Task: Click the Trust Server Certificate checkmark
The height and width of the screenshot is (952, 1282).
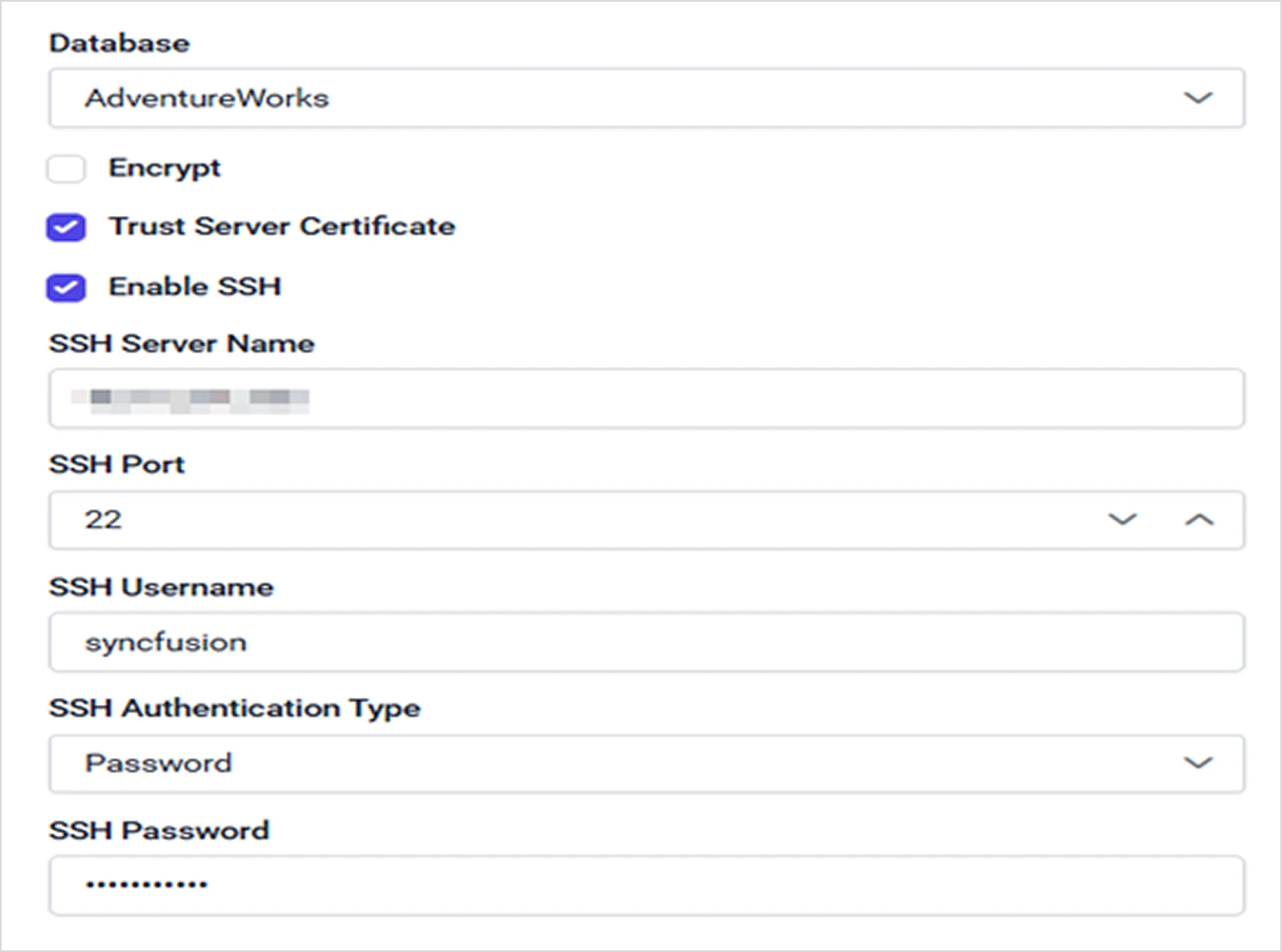Action: click(x=66, y=227)
